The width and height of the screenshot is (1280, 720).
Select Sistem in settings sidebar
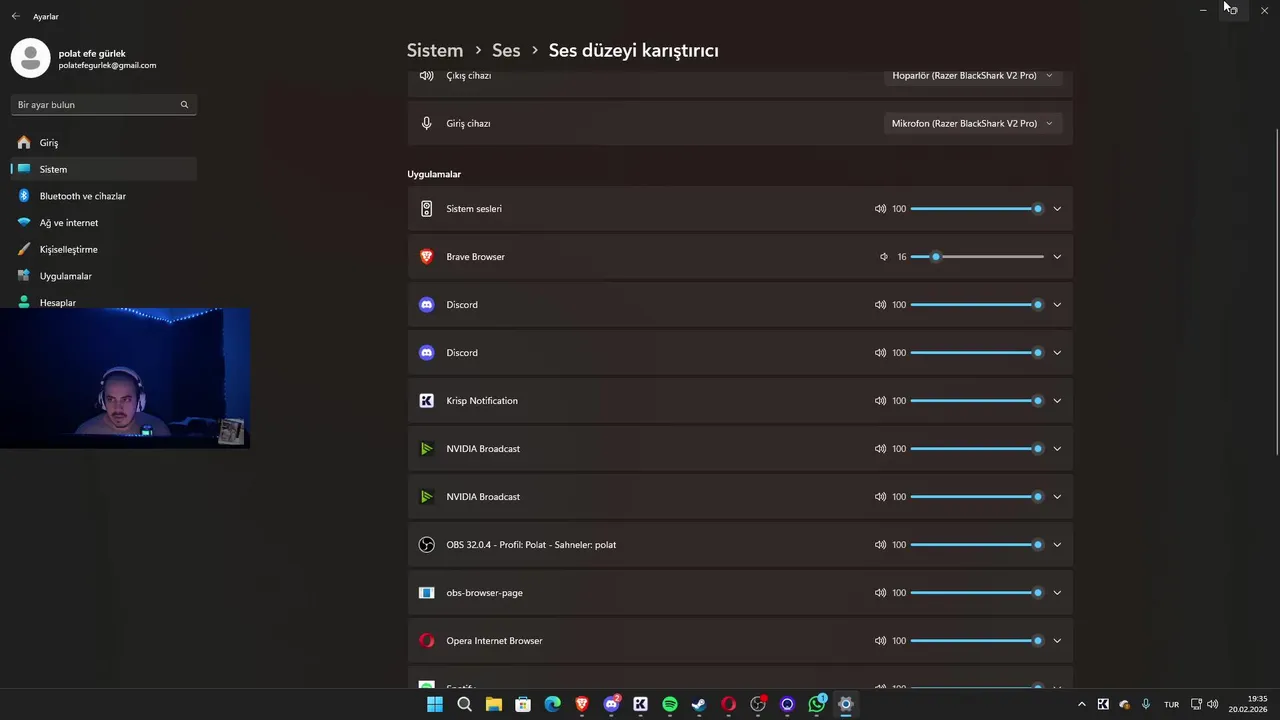(104, 170)
